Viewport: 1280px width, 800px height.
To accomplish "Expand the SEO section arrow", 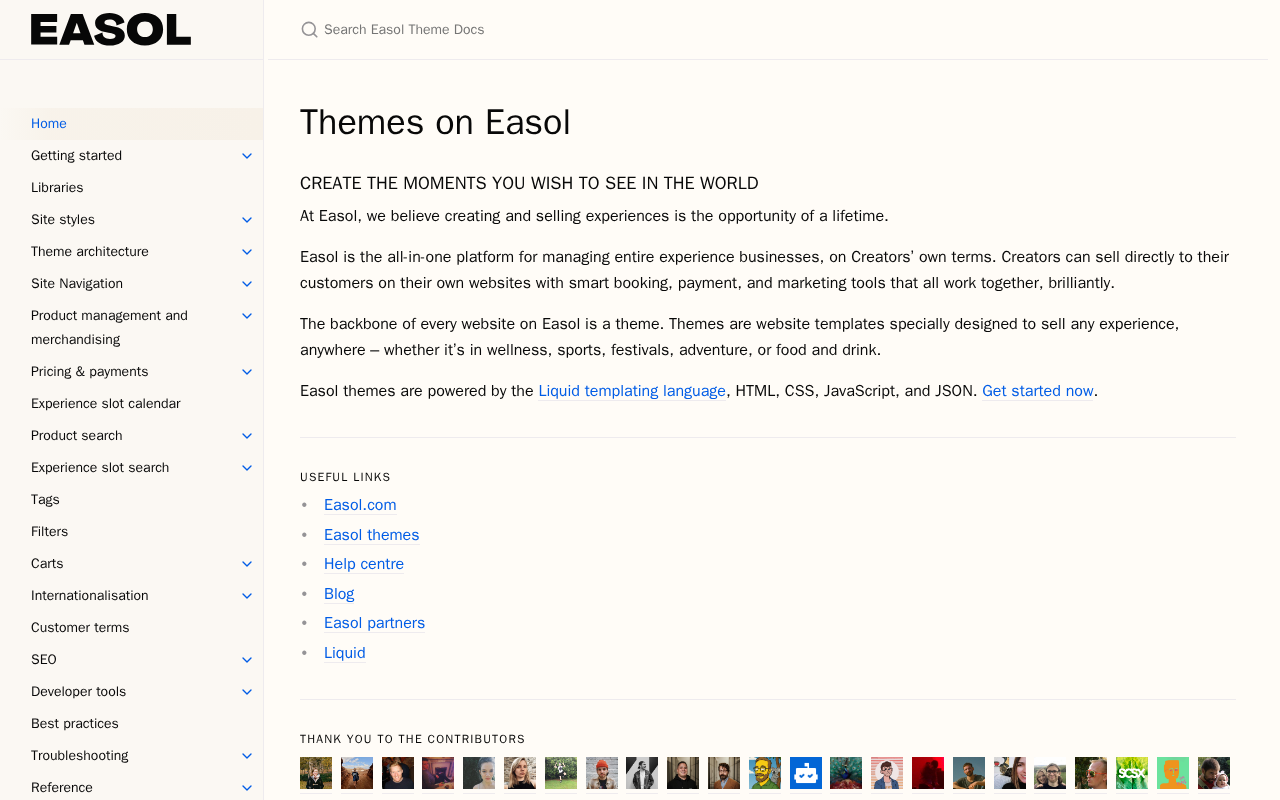I will (247, 660).
